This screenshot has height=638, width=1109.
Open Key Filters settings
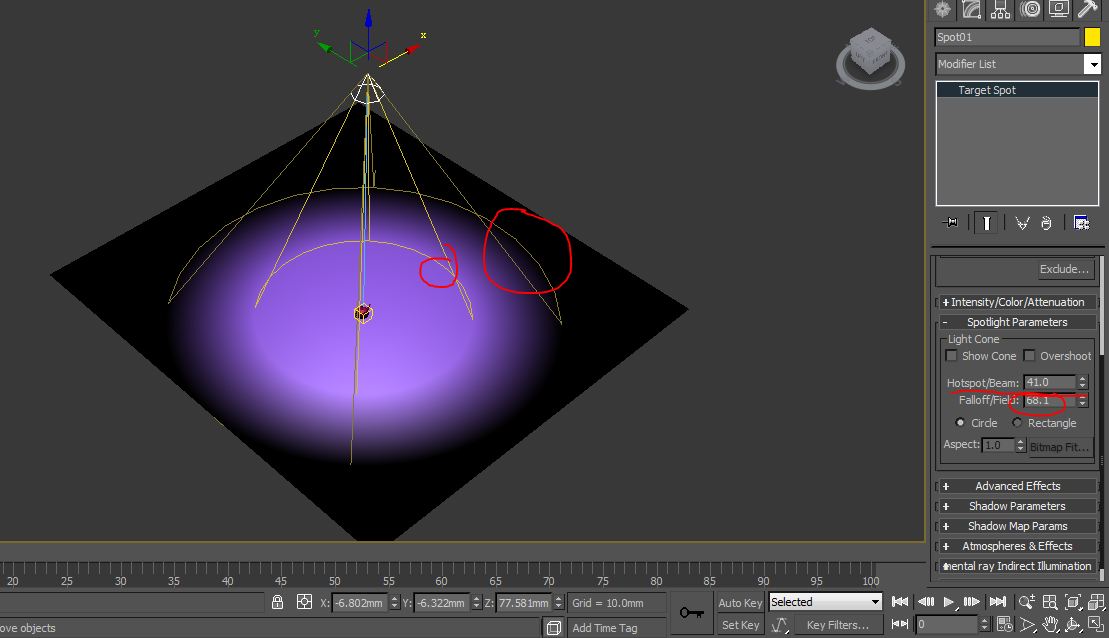pyautogui.click(x=838, y=624)
